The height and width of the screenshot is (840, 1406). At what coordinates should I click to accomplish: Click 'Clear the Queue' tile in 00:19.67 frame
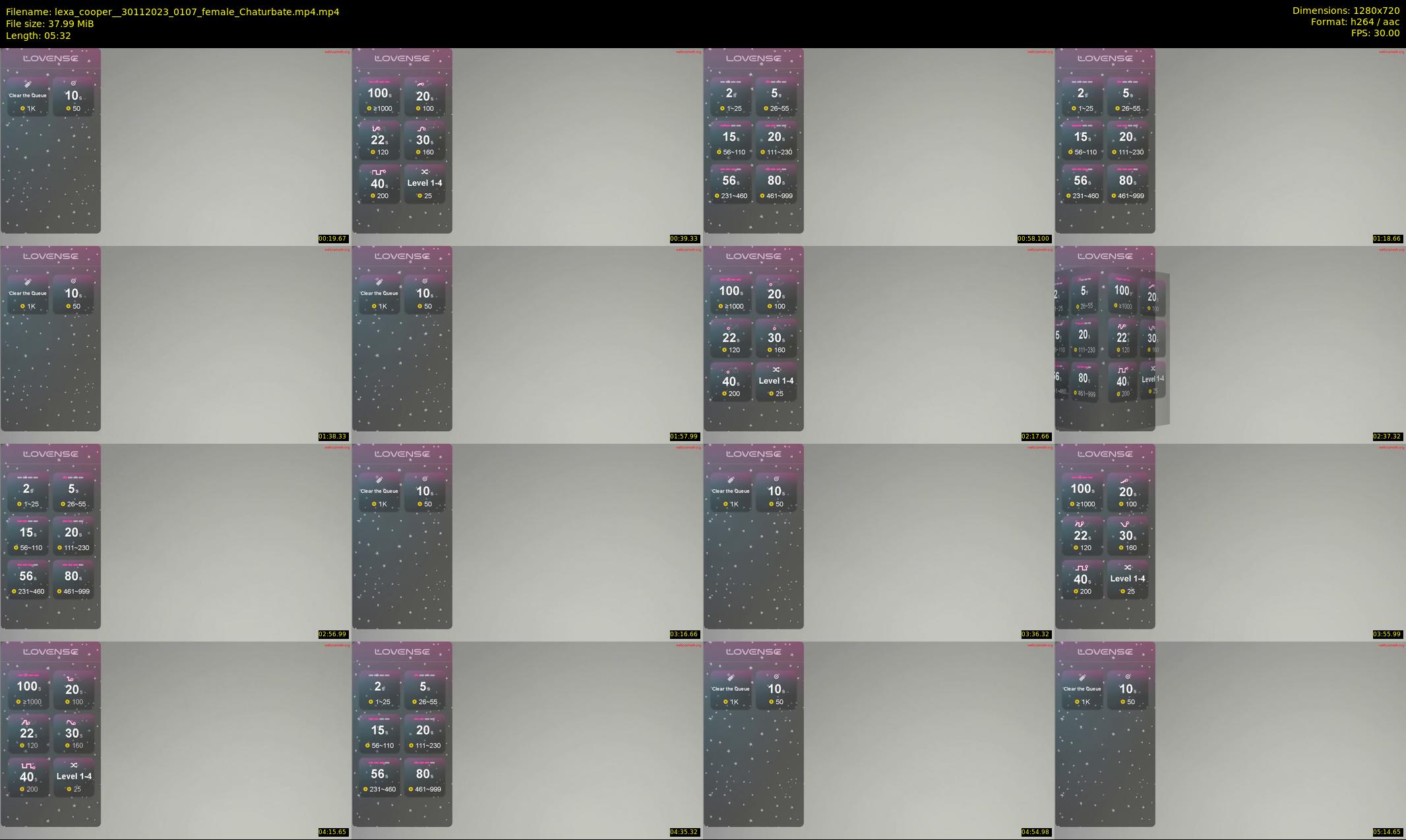[x=28, y=96]
